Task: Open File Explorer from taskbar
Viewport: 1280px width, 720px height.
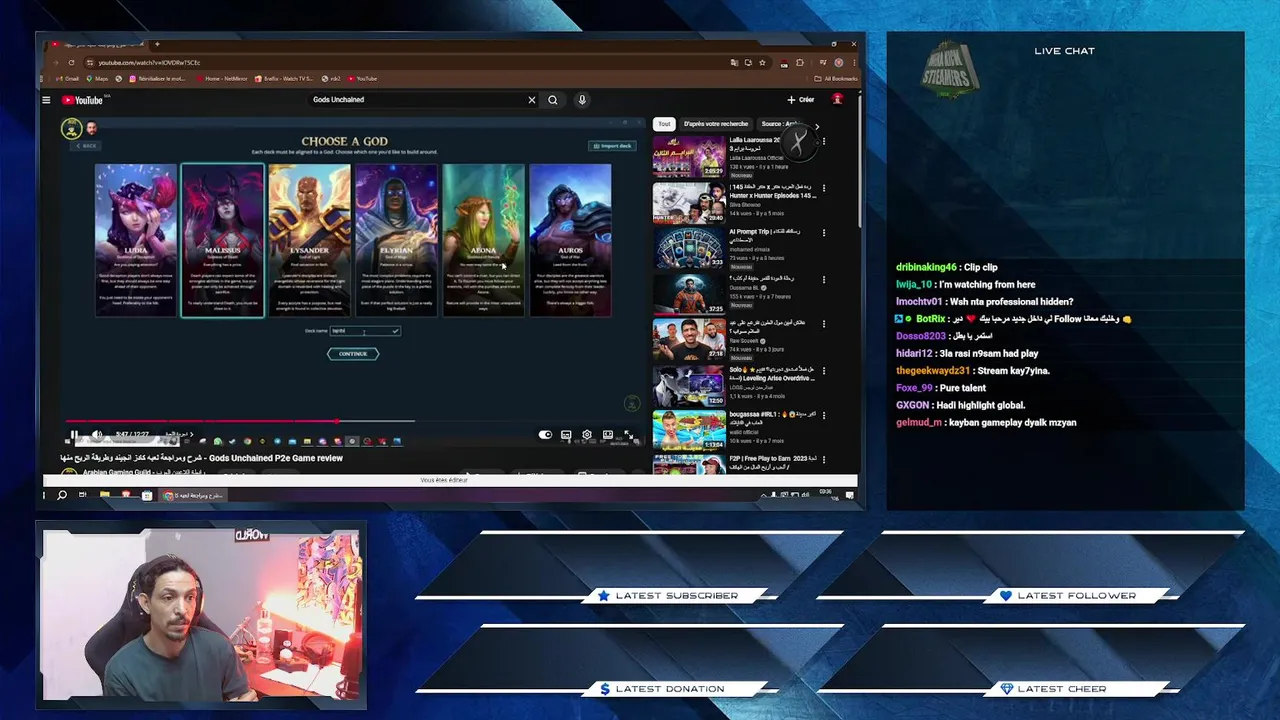Action: pyautogui.click(x=104, y=495)
